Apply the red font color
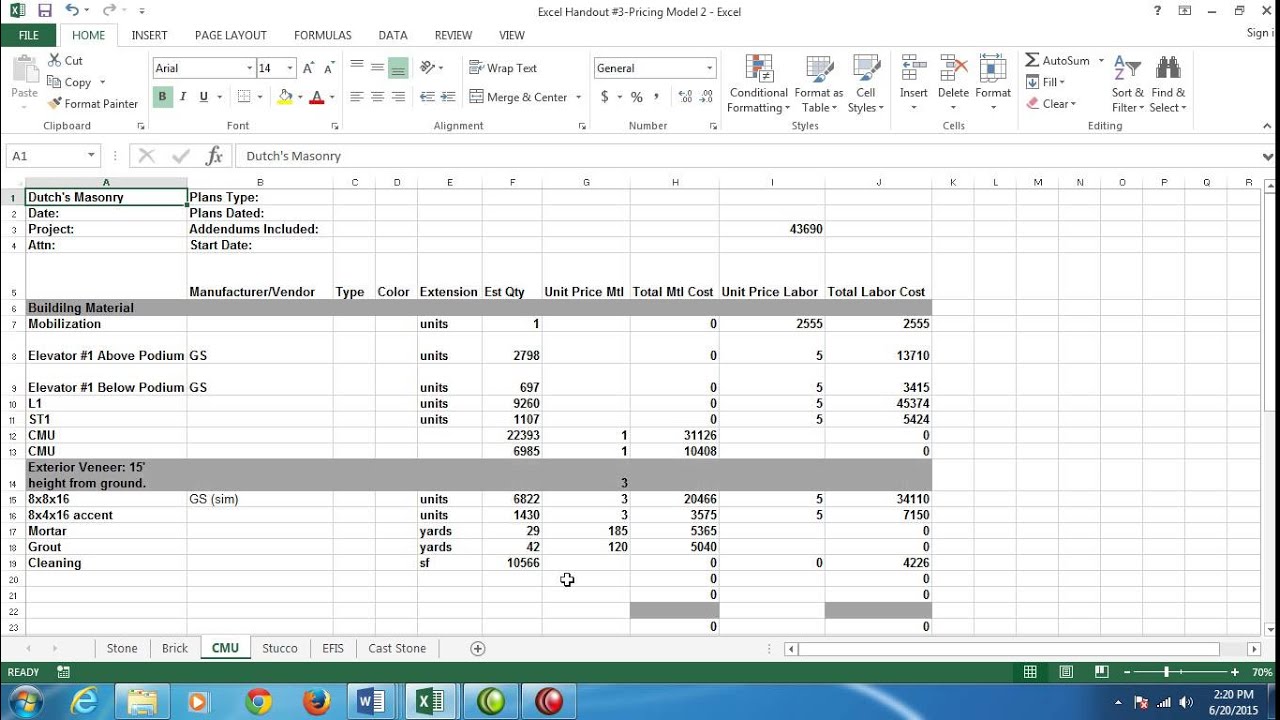This screenshot has height=720, width=1280. [x=317, y=97]
